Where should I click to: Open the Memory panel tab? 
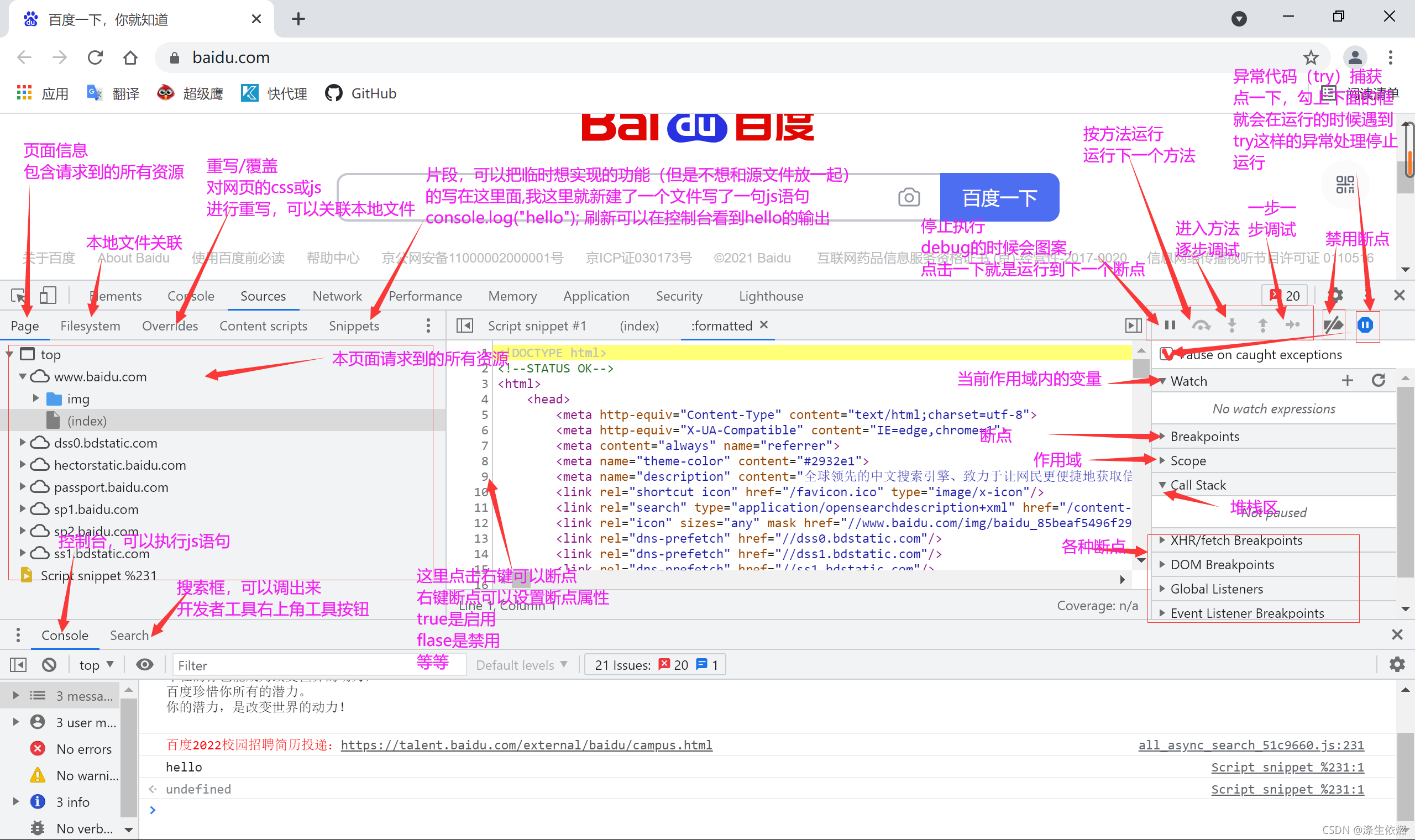(x=513, y=296)
